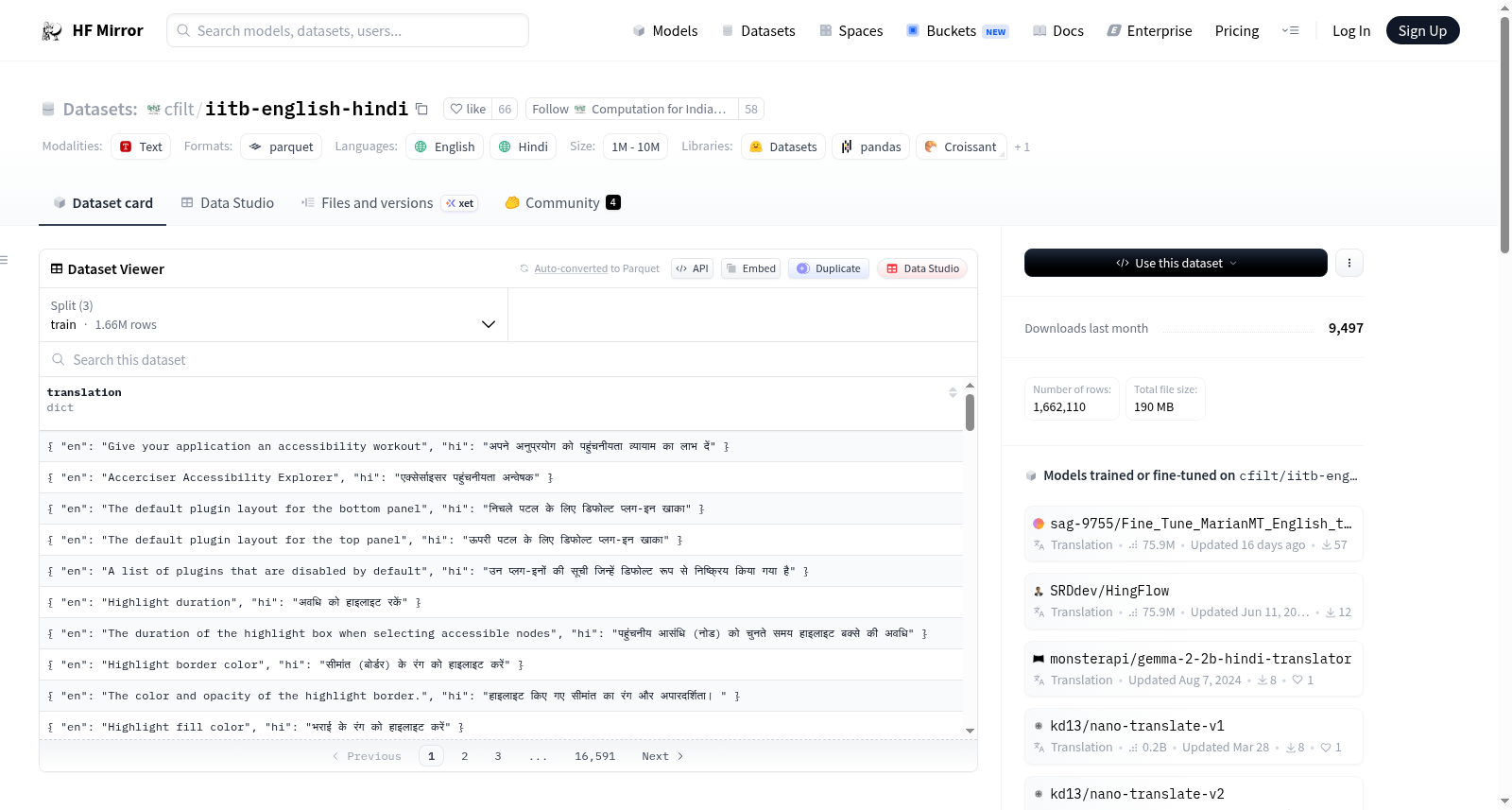The image size is (1512, 810).
Task: Jump to last page 16,591
Action: point(594,756)
